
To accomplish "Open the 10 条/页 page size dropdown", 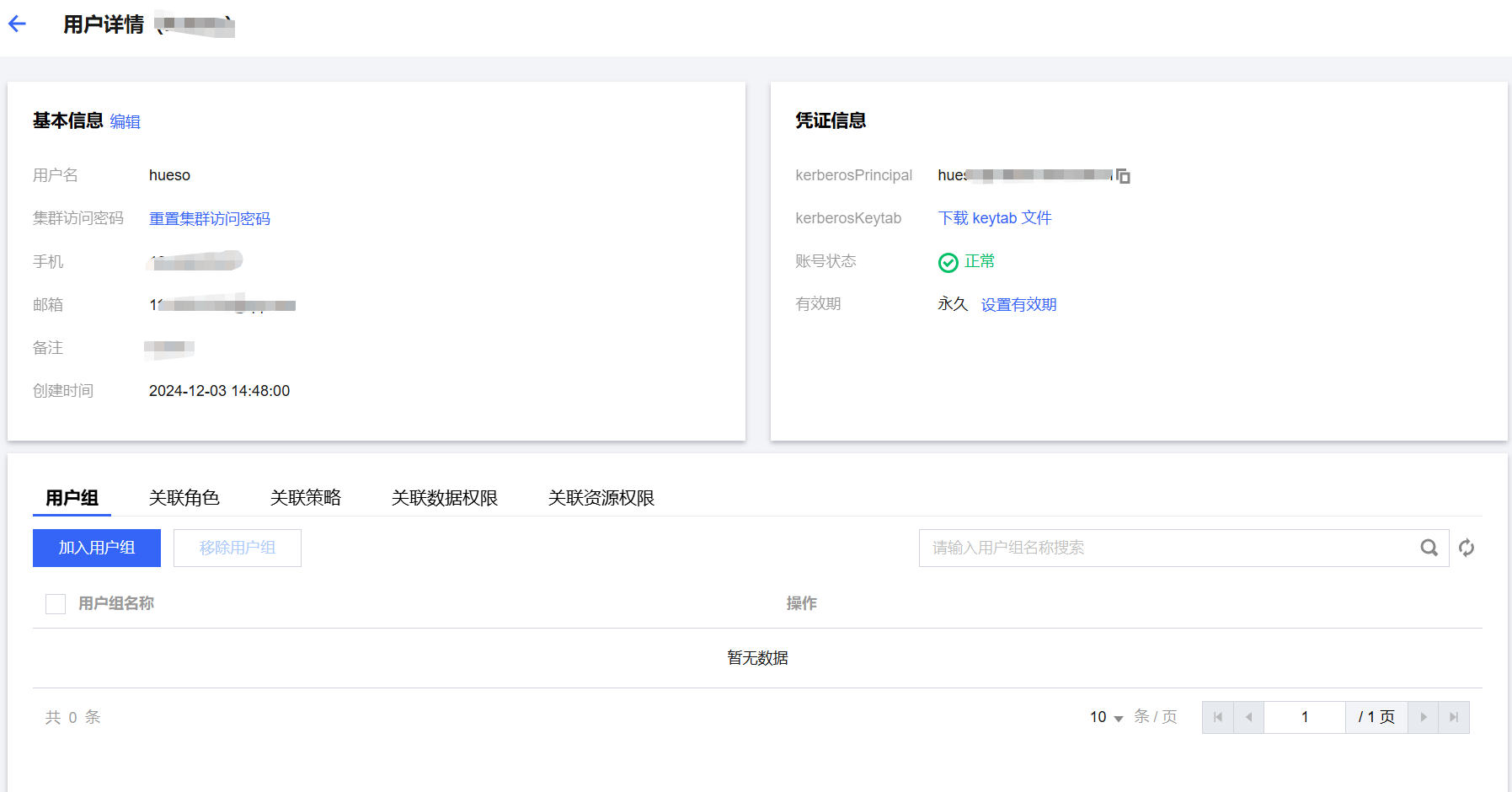I will coord(1107,718).
